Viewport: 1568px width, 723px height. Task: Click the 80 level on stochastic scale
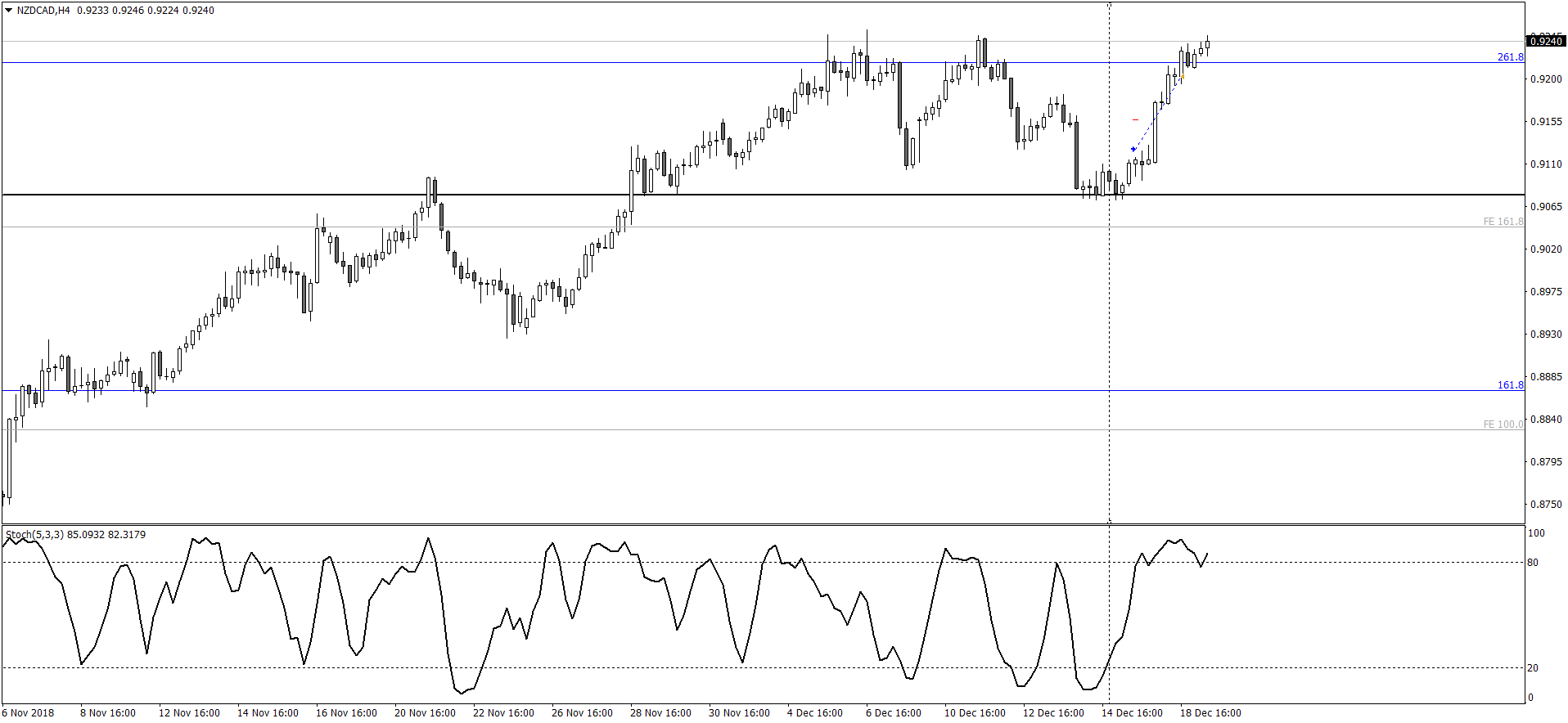click(x=1533, y=563)
